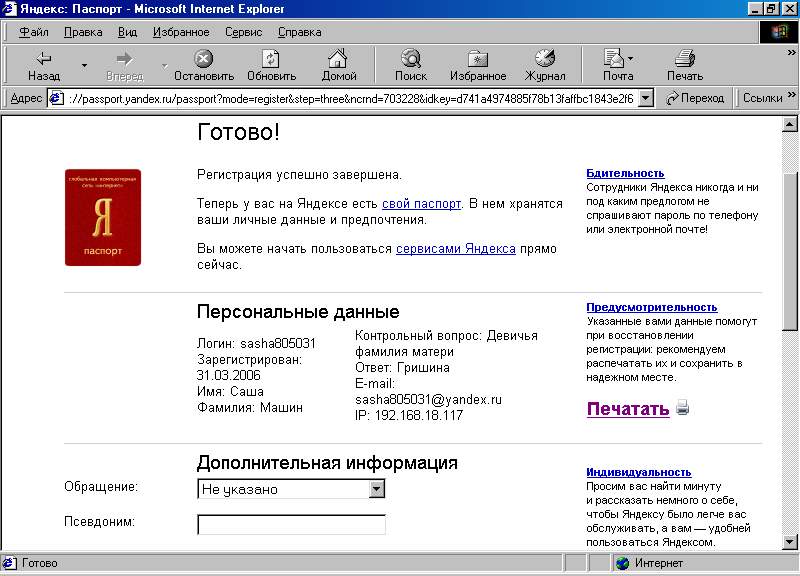The height and width of the screenshot is (576, 800).
Task: Click the registration date 31.03.2006
Action: point(229,375)
